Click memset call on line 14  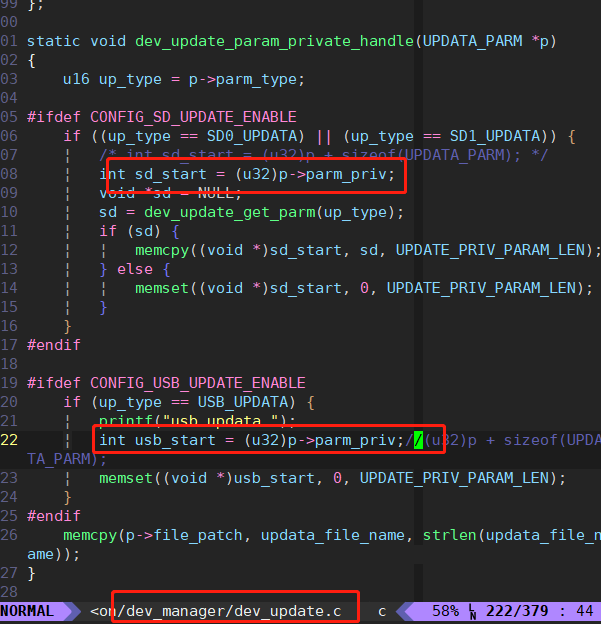162,288
